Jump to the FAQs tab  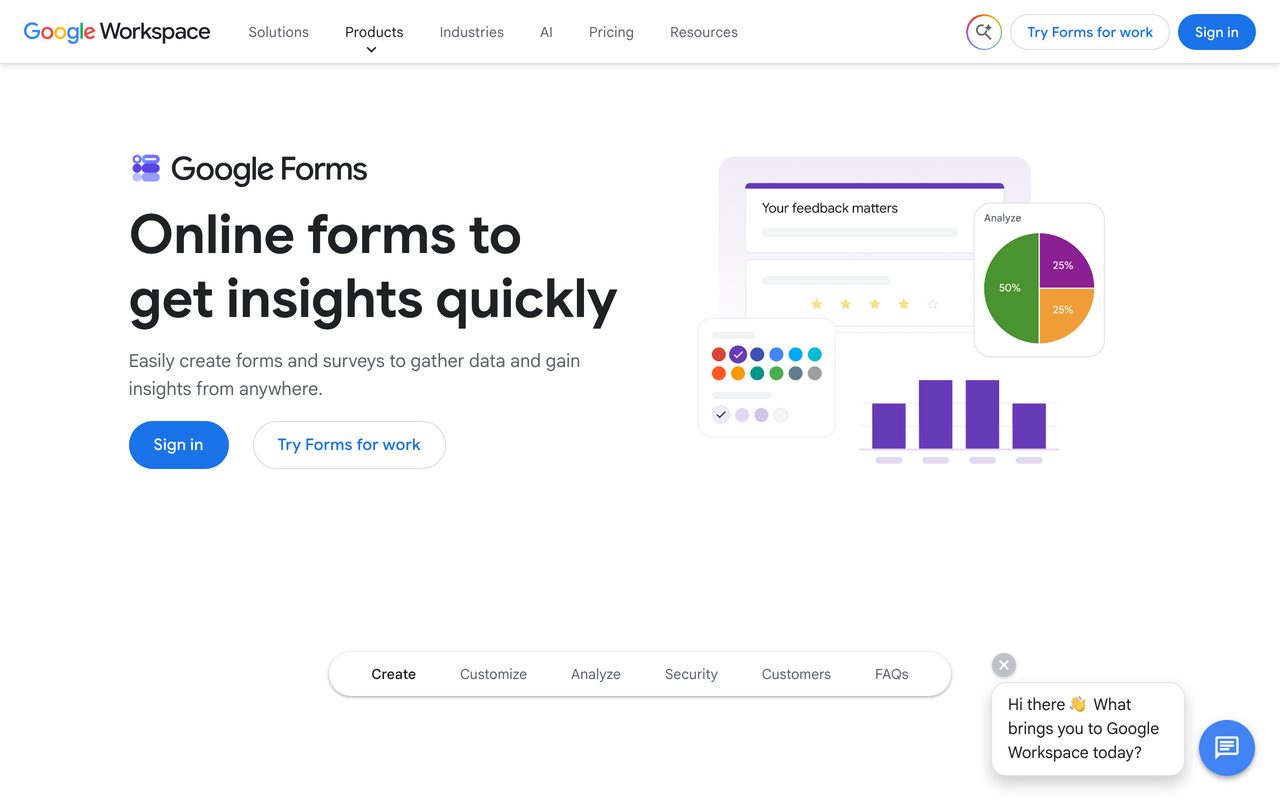point(892,674)
